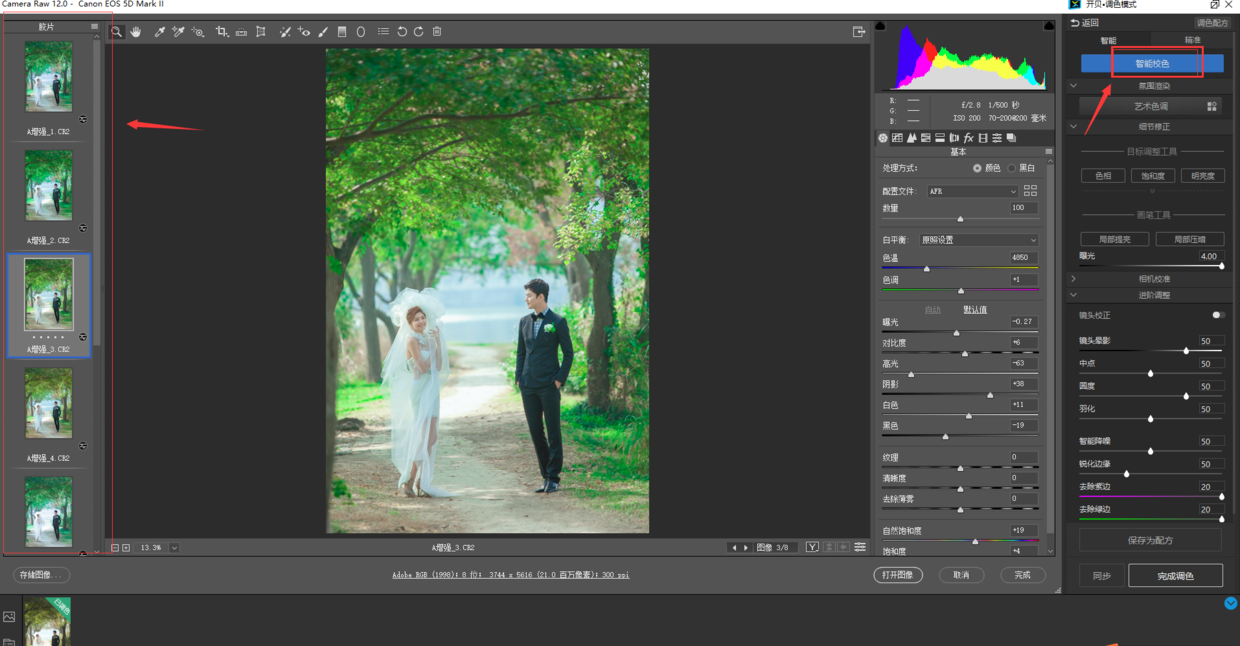The image size is (1240, 646).
Task: Rotate image clockwise
Action: click(418, 32)
